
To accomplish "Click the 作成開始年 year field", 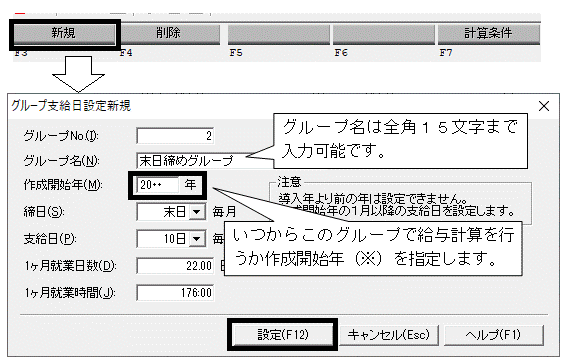I will tap(158, 185).
